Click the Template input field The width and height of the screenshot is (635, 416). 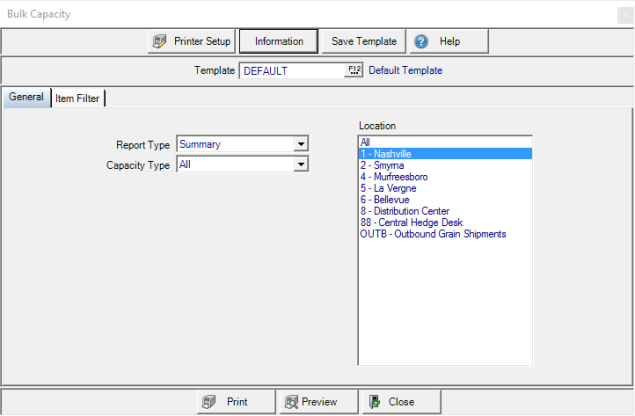point(292,71)
